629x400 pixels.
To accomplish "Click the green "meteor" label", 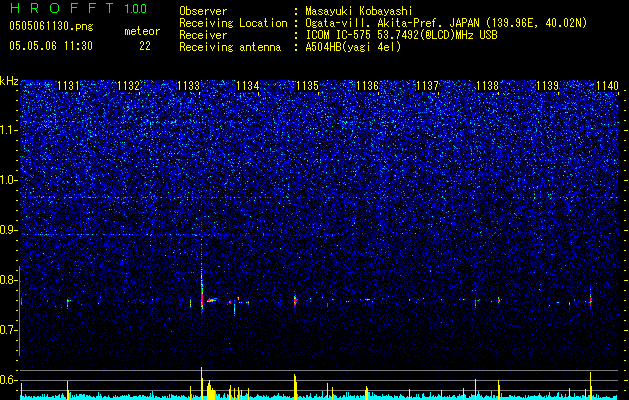I will point(142,31).
